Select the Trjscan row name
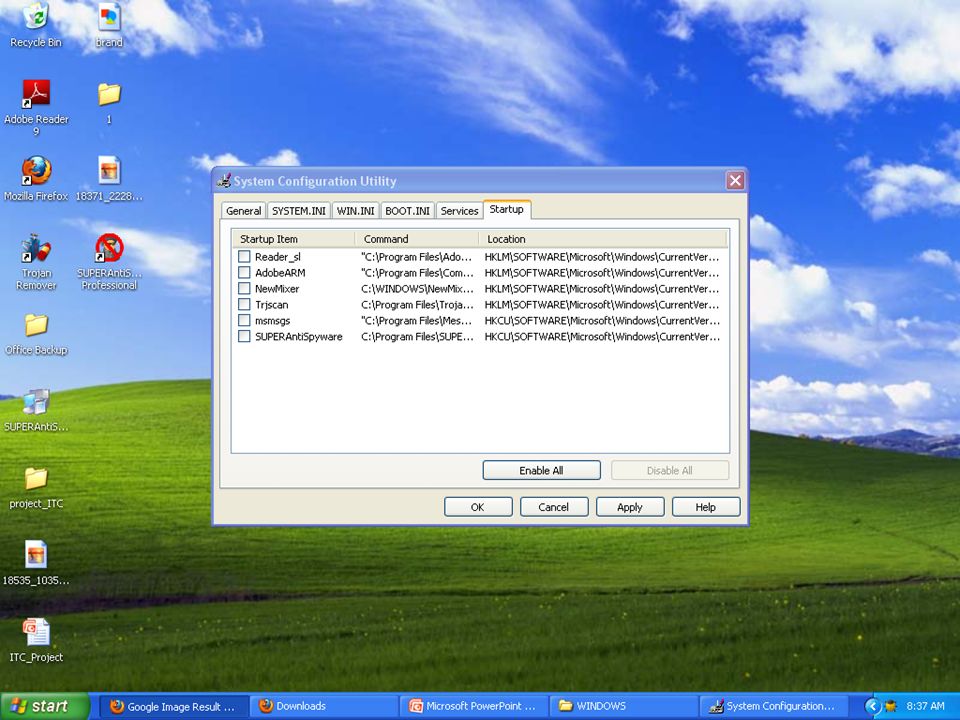960x720 pixels. coord(271,304)
